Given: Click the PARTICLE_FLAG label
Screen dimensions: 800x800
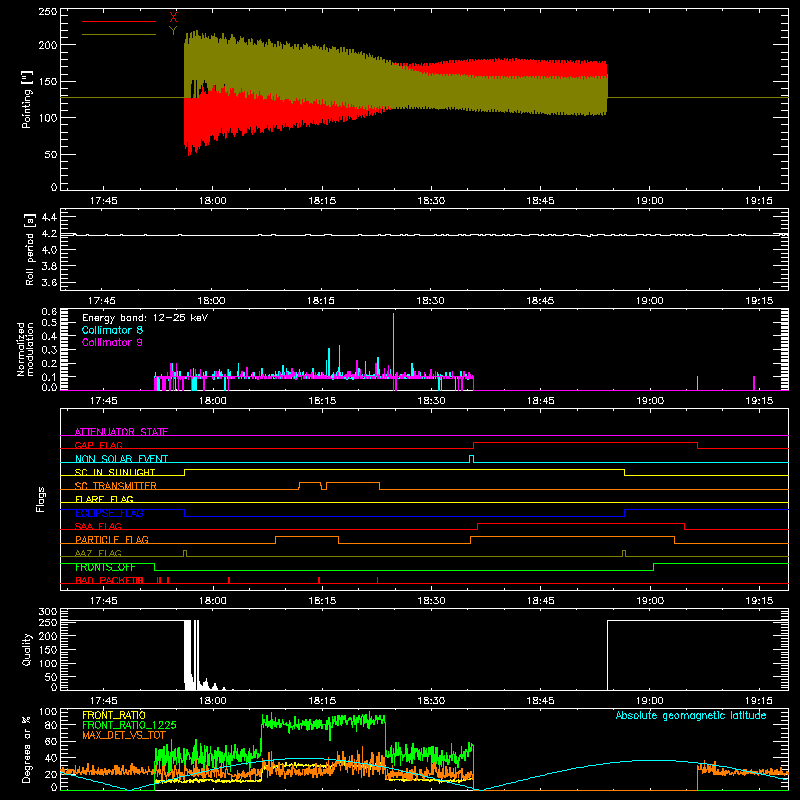Looking at the screenshot, I should [x=112, y=540].
